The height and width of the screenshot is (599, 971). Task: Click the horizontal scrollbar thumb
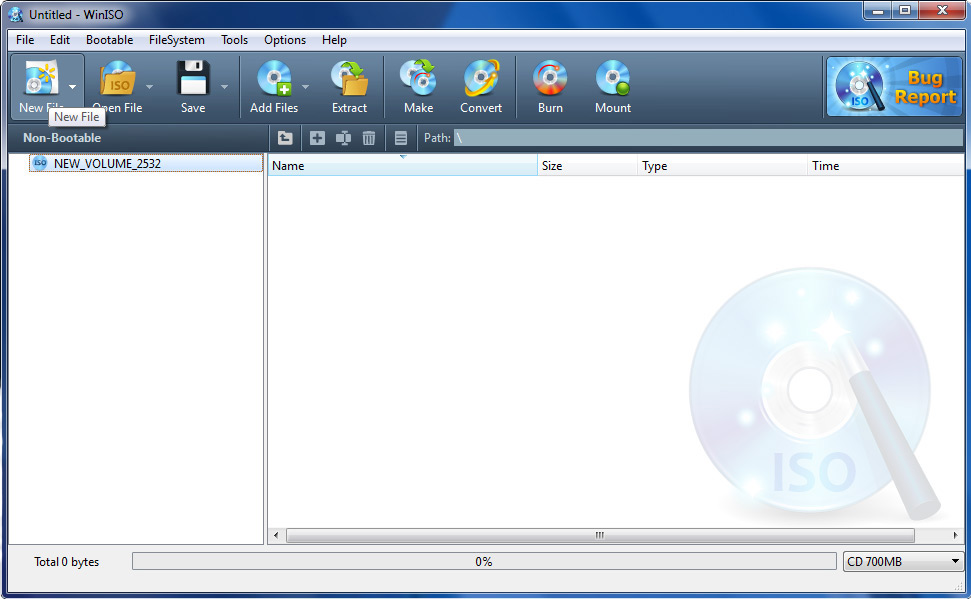pos(600,535)
